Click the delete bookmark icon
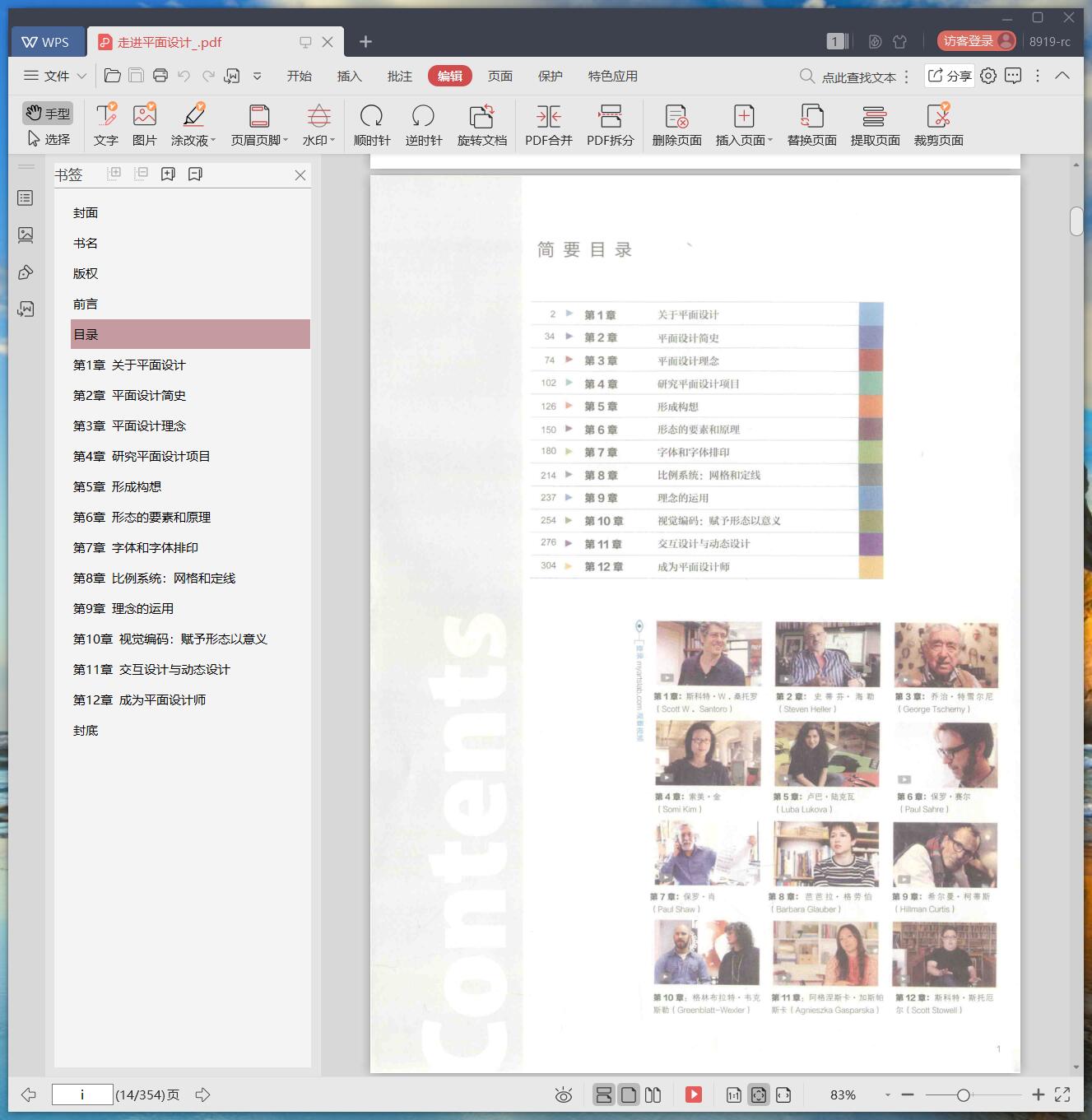The image size is (1092, 1120). coord(195,174)
